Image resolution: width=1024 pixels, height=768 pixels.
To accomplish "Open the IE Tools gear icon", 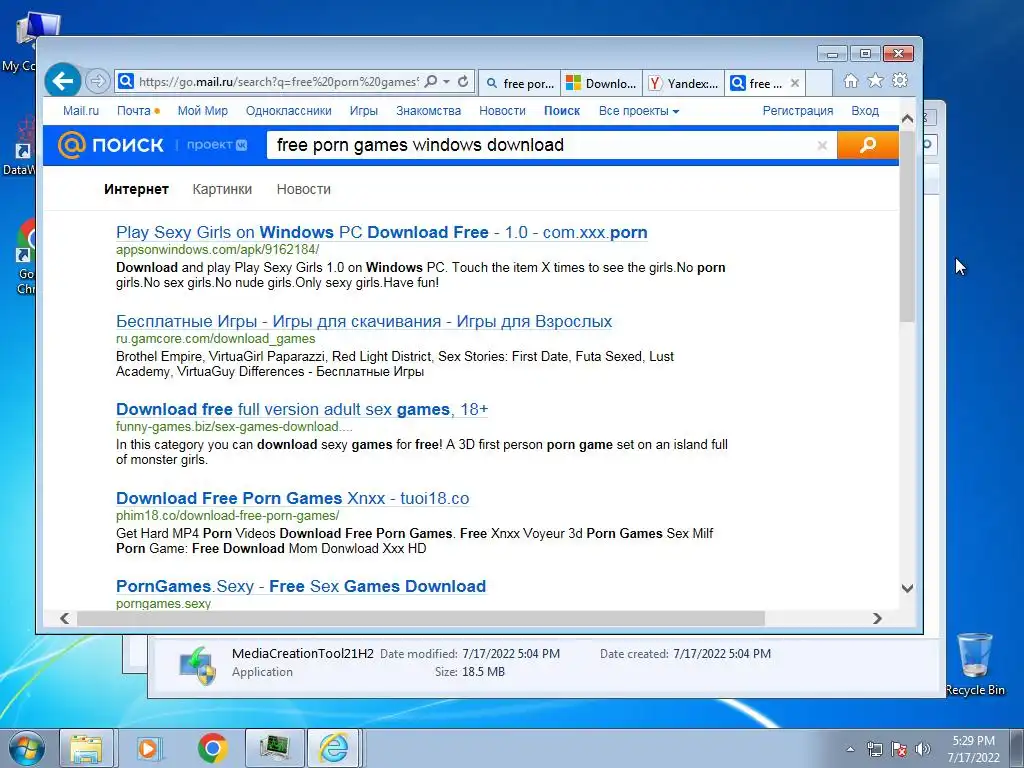I will pyautogui.click(x=900, y=80).
